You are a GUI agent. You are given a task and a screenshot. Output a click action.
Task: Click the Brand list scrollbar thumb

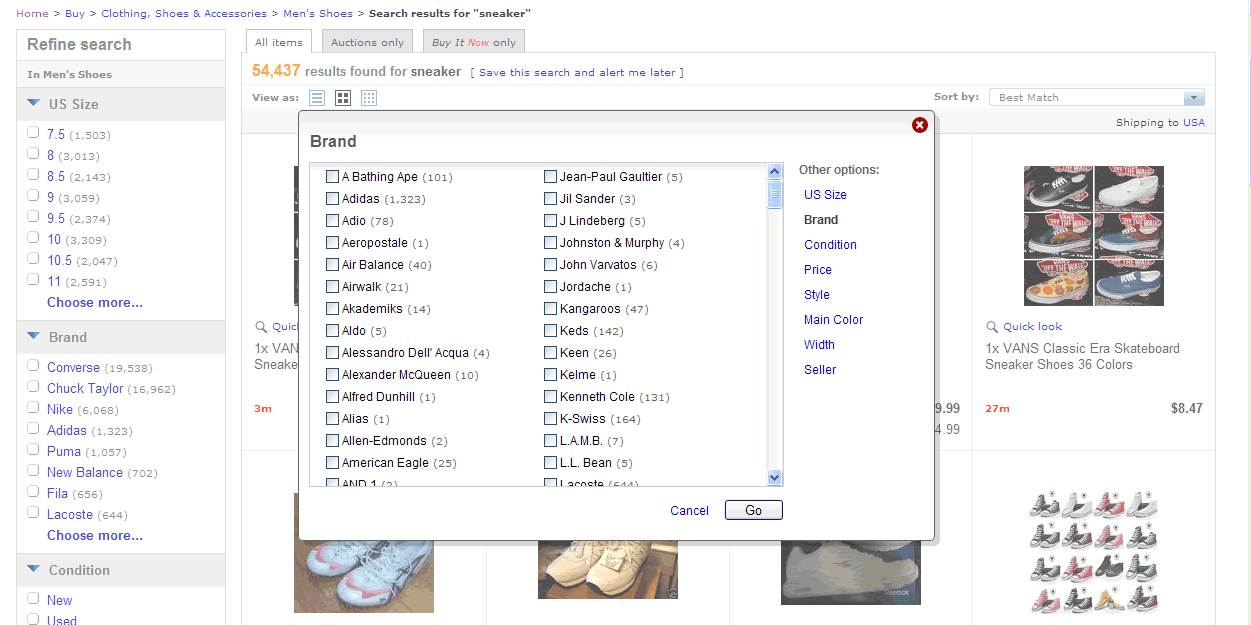pos(775,195)
